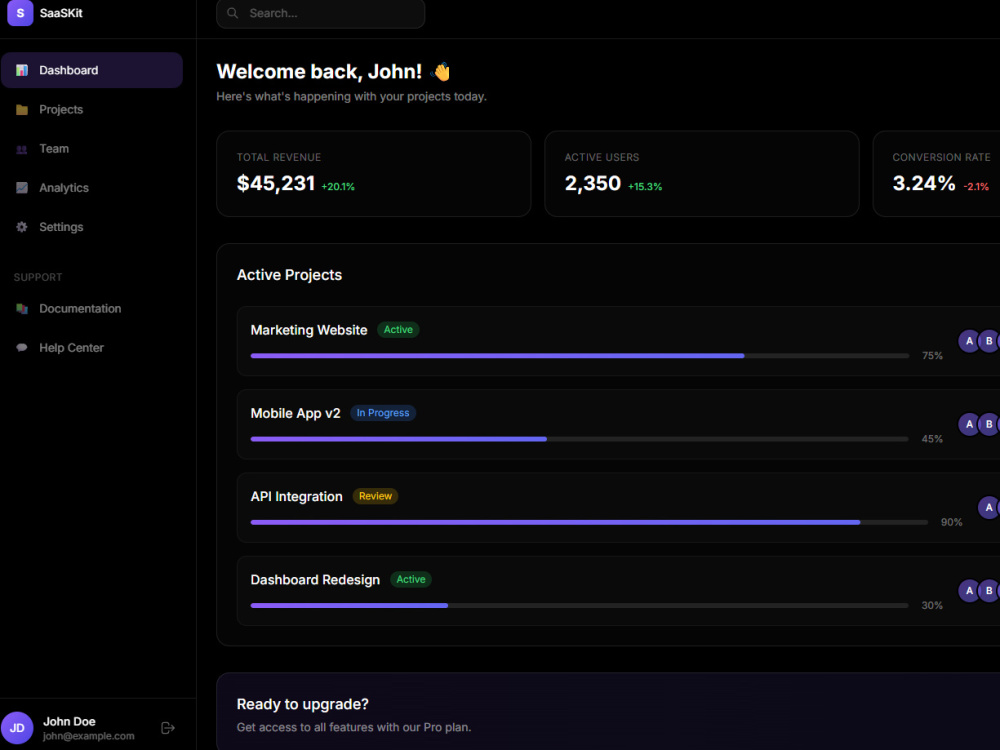Click the API Integration progress bar
Image resolution: width=1000 pixels, height=750 pixels.
[x=589, y=522]
